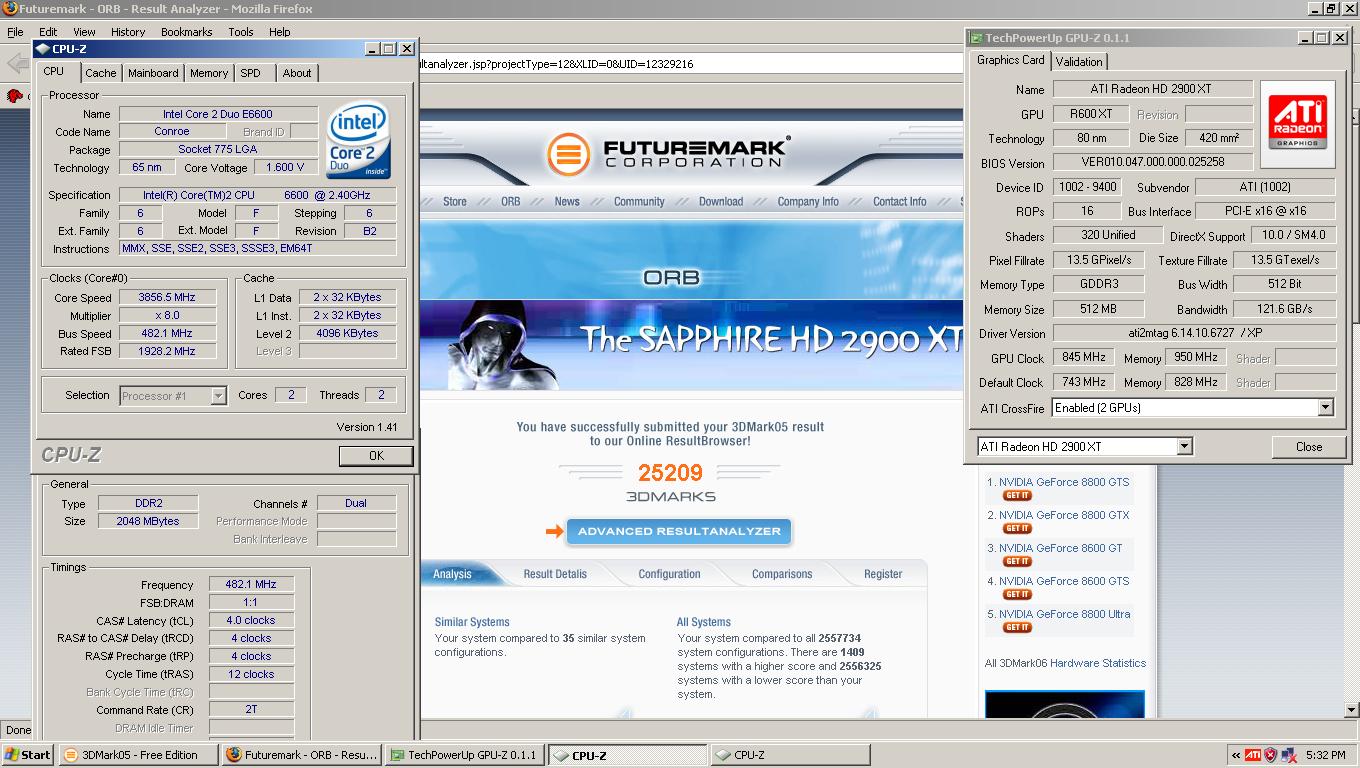This screenshot has height=768, width=1360.
Task: Open the NVIDIA GeForce 8800 GTS link
Action: point(1064,482)
